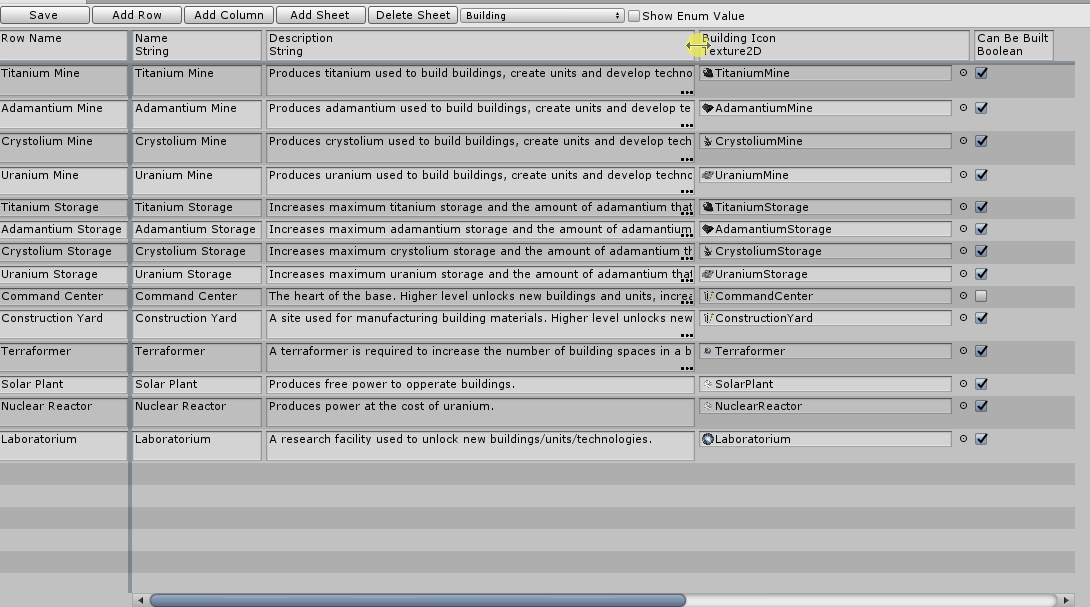Click the UraniumMine texture field
Viewport: 1090px width, 607px height.
[825, 175]
